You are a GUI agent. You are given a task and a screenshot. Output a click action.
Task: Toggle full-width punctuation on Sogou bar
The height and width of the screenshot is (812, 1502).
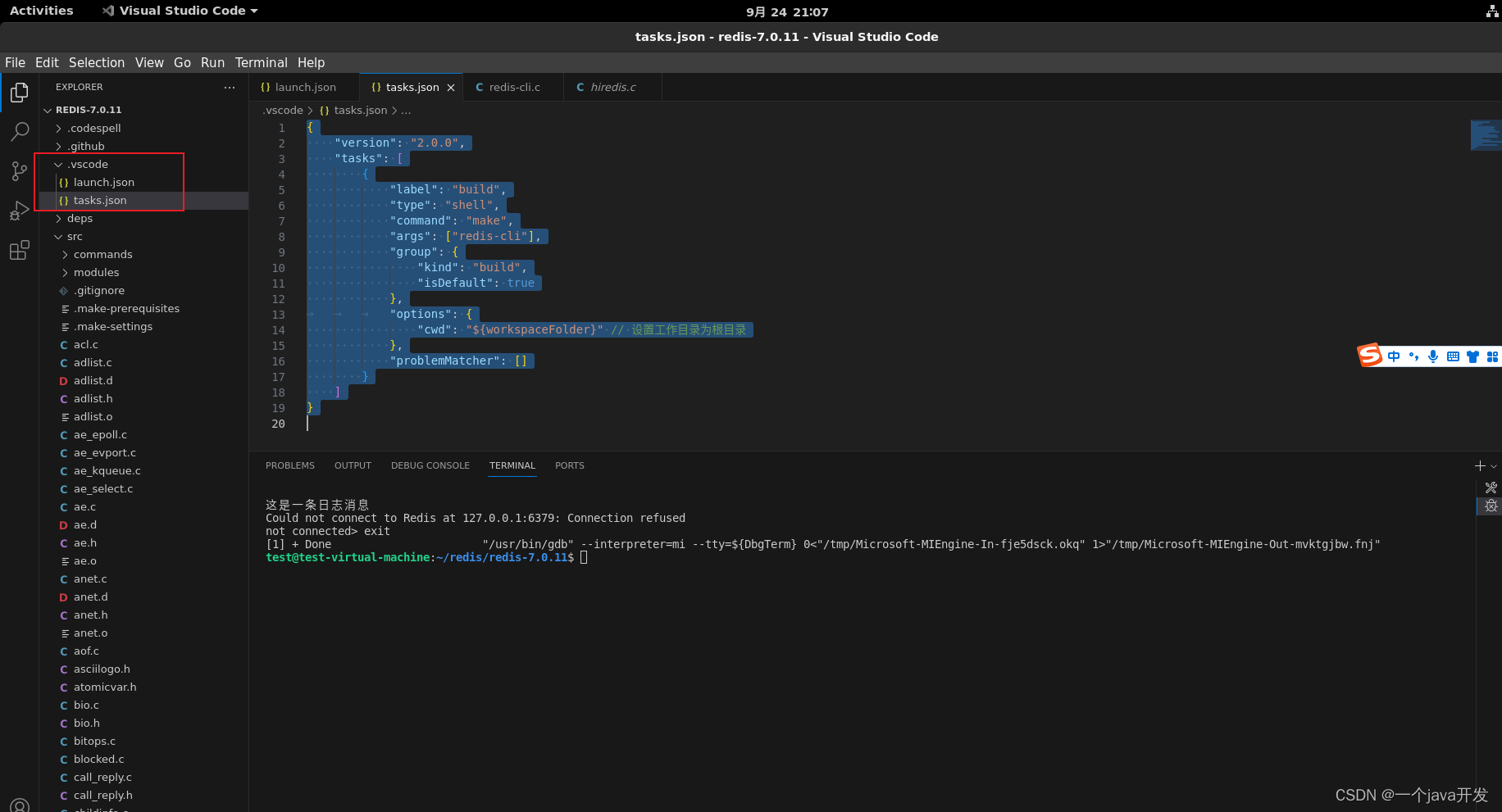pyautogui.click(x=1413, y=356)
